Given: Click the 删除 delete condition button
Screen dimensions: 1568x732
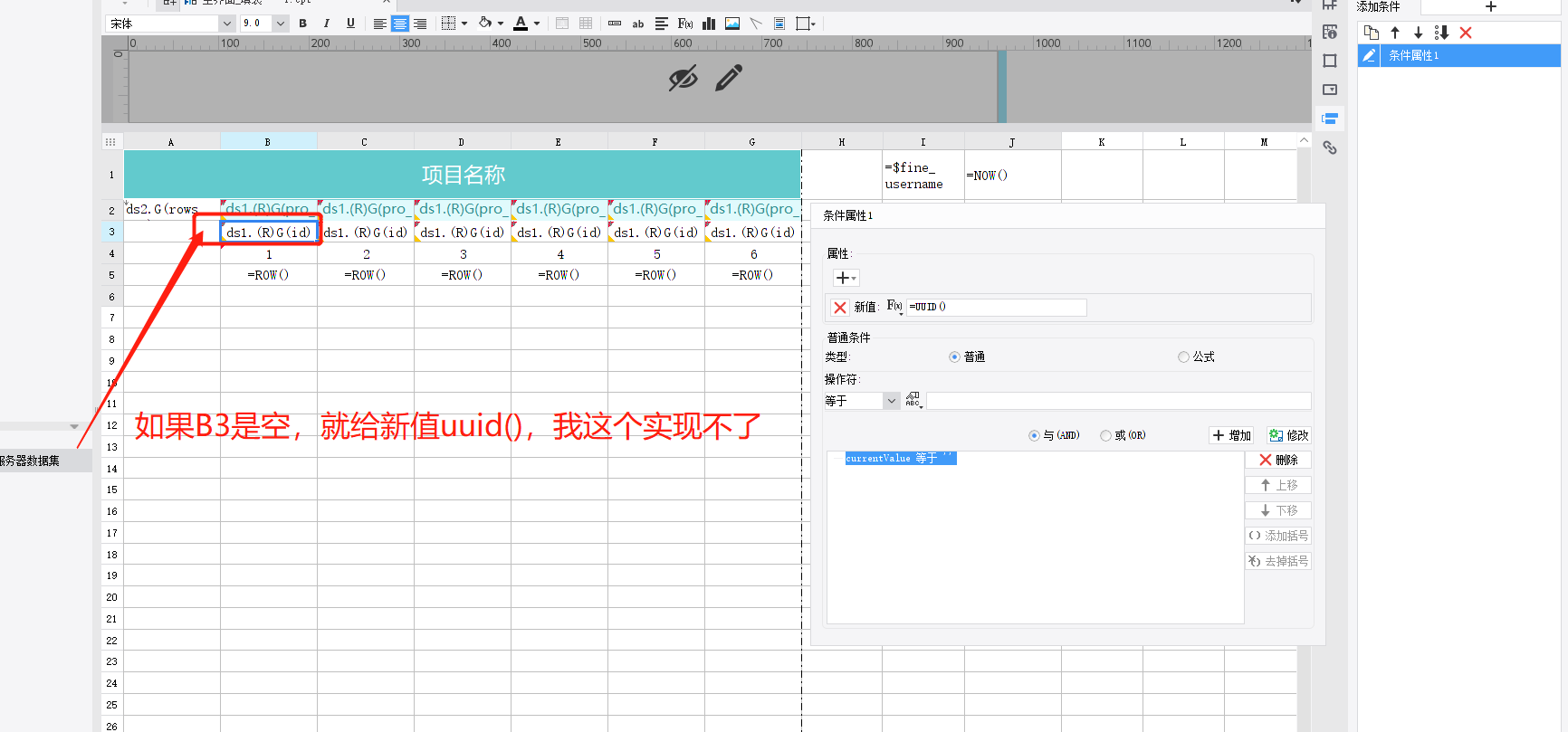Looking at the screenshot, I should tap(1278, 460).
